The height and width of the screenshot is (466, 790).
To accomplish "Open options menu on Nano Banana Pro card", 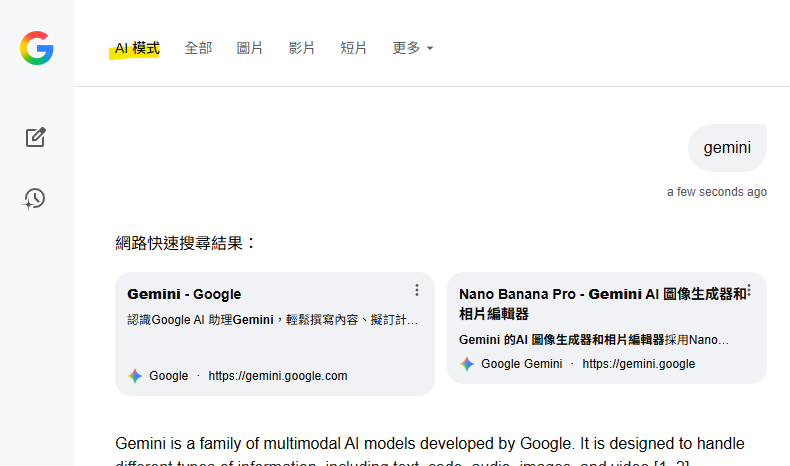I will 749,290.
